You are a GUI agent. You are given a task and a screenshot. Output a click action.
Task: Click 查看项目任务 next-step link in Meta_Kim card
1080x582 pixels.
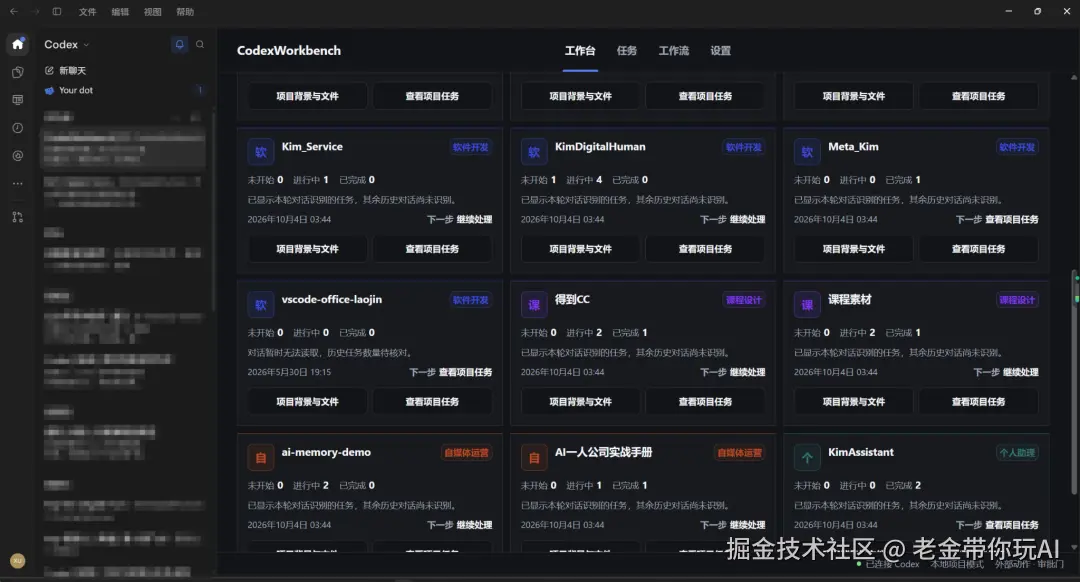(1012, 219)
